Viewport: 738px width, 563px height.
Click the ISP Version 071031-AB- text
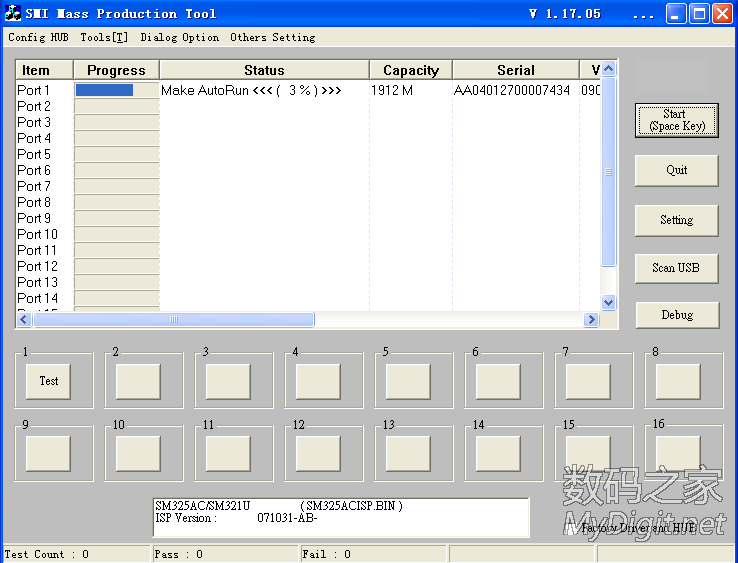pyautogui.click(x=236, y=518)
